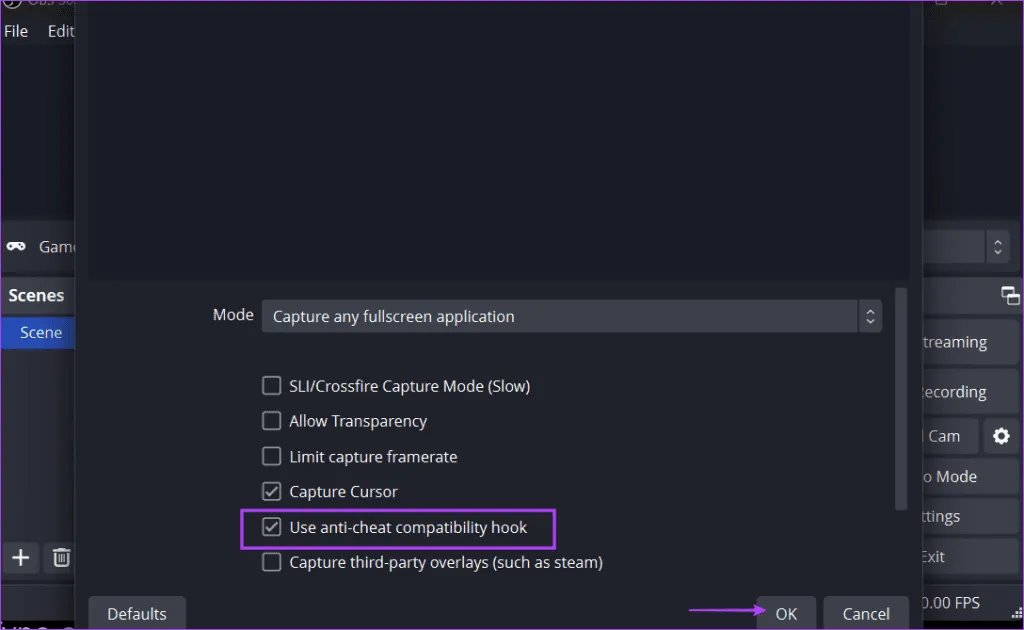Open virtual camera settings gear icon
This screenshot has width=1024, height=630.
(x=1000, y=436)
